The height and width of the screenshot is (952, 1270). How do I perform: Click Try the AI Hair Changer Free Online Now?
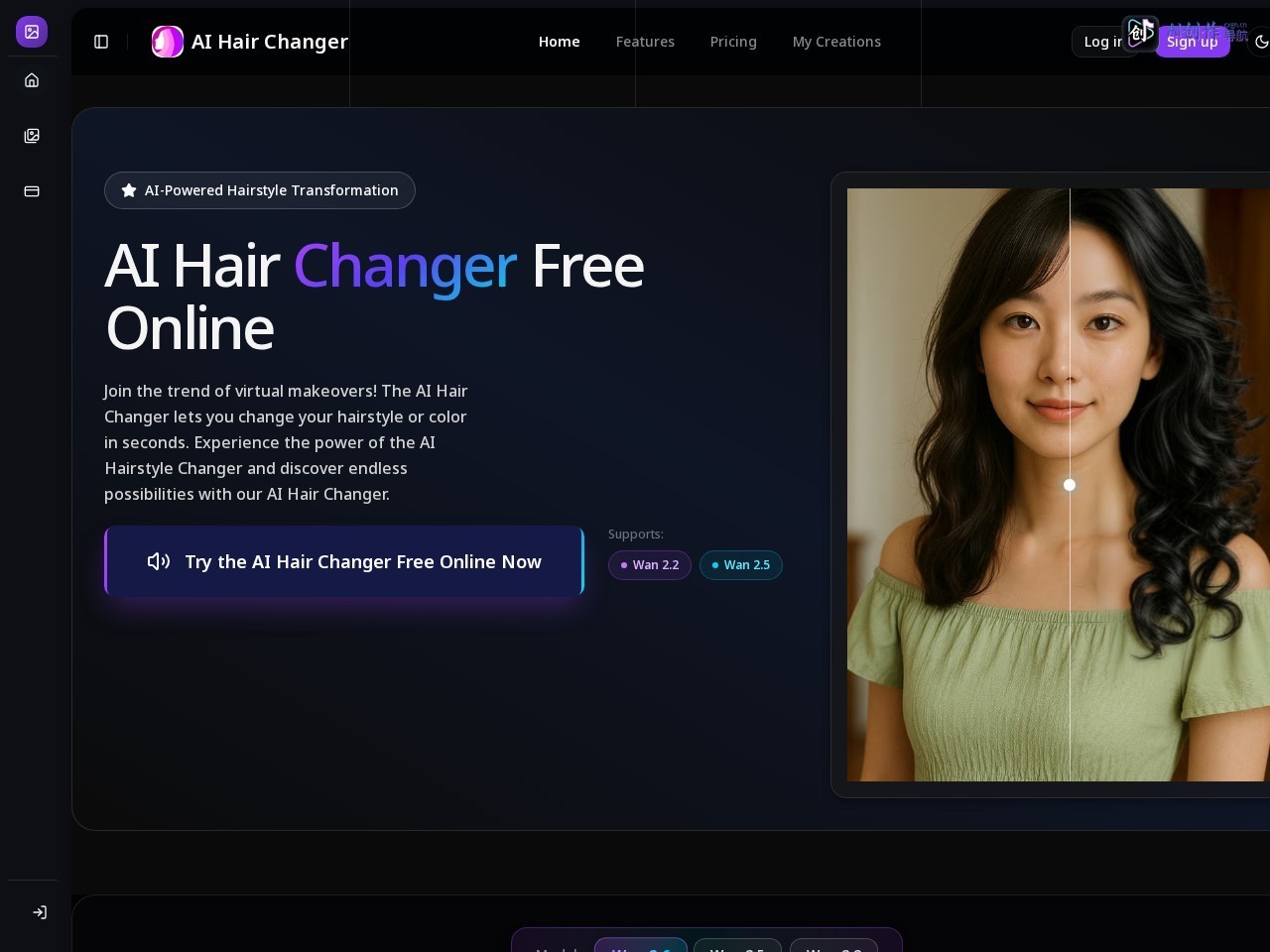(344, 561)
